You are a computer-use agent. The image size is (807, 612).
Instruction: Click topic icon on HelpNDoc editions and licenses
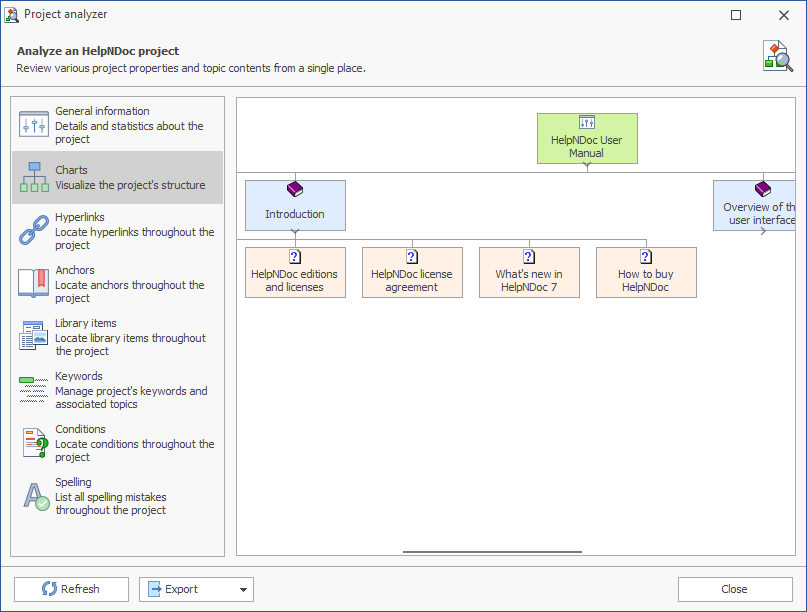coord(295,256)
